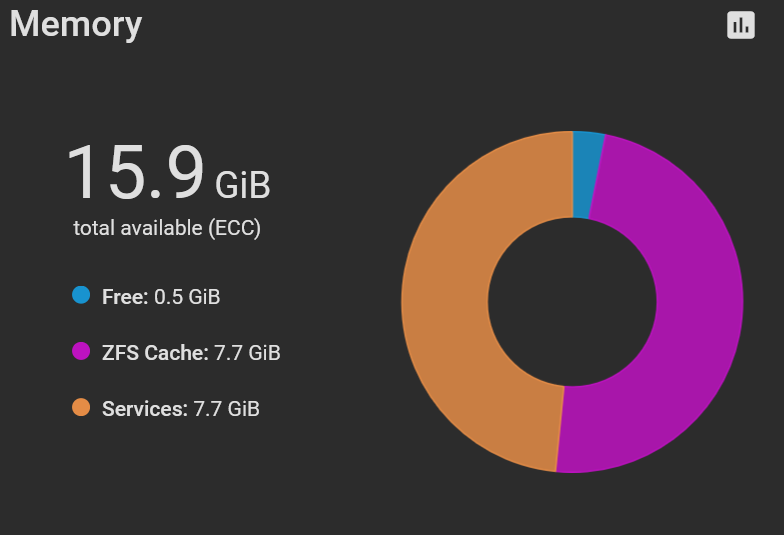Click the Services 7.7 GiB value
Image resolution: width=784 pixels, height=535 pixels.
pos(227,409)
